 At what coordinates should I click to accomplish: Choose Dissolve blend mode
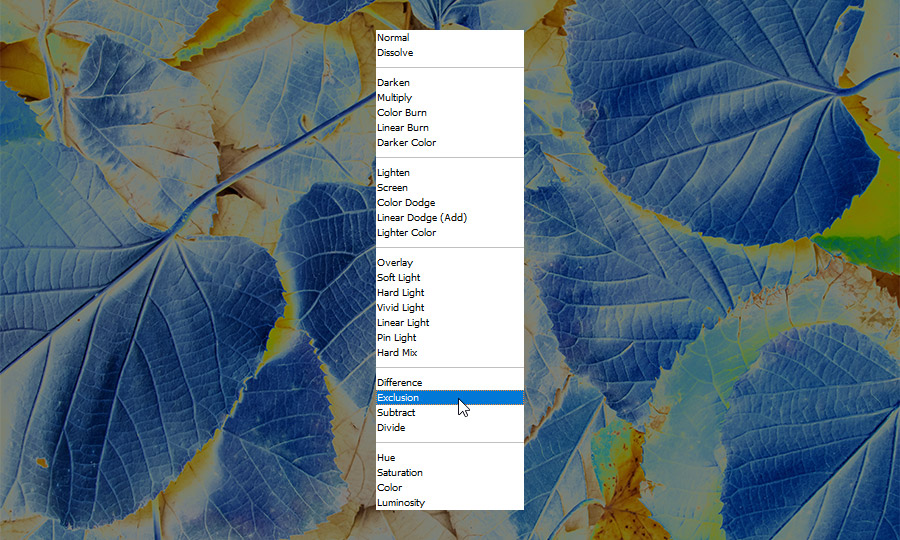coord(449,52)
